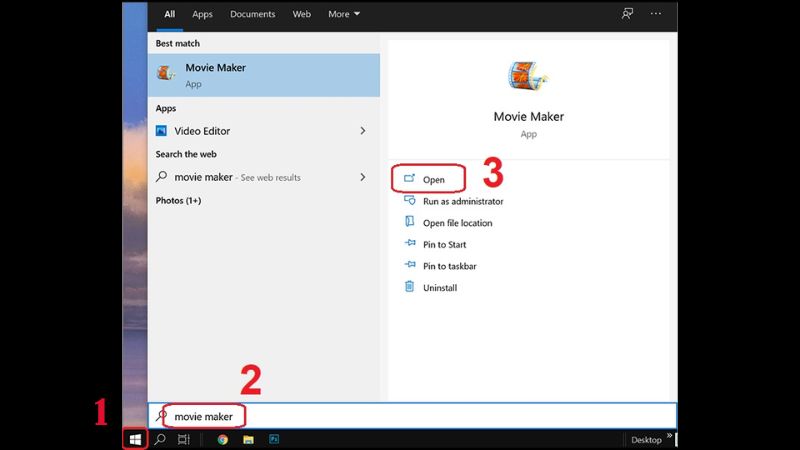Viewport: 800px width, 450px height.
Task: Click the Pin to Start pin icon
Action: [x=410, y=243]
